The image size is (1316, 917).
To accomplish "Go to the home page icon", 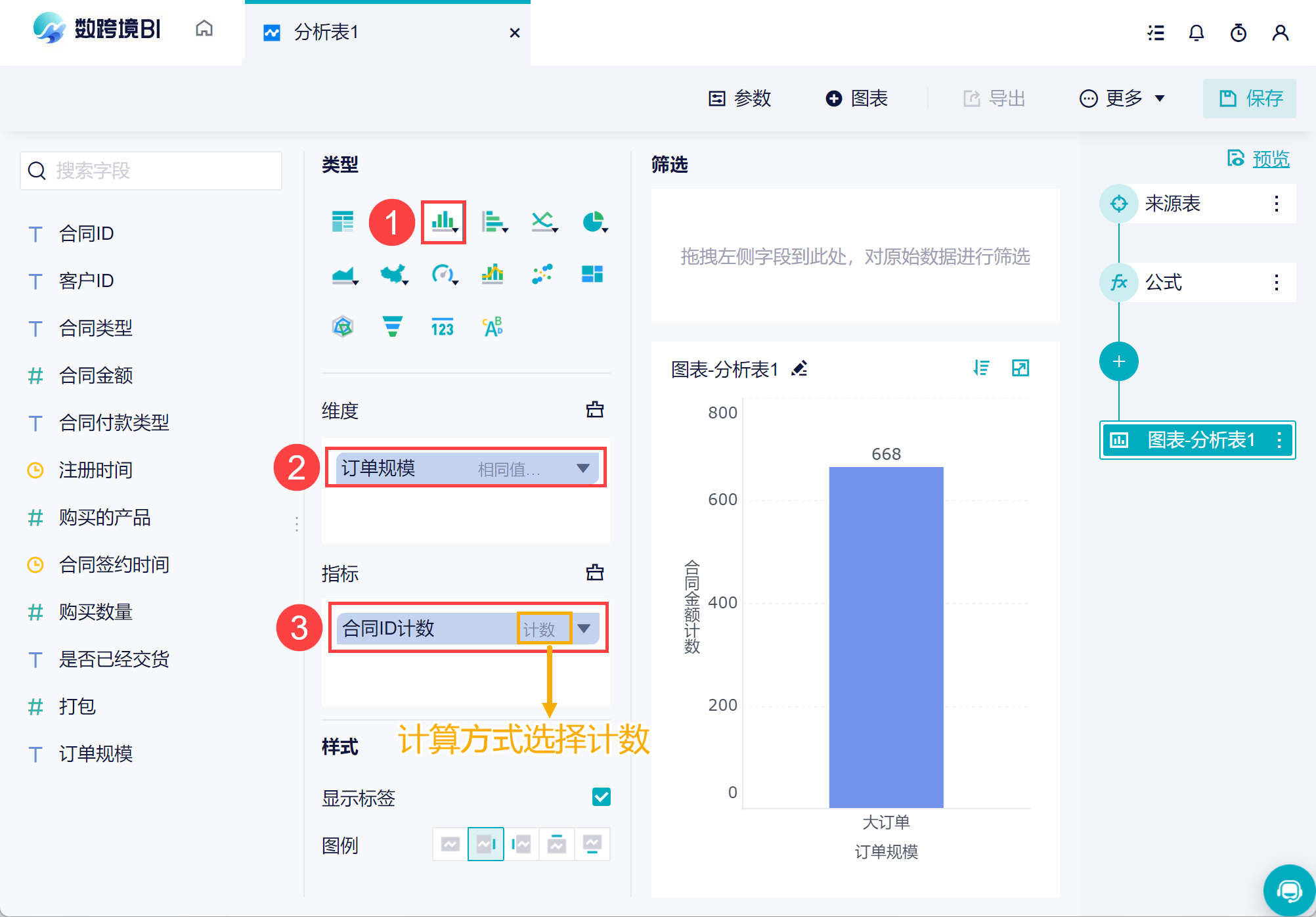I will [x=204, y=28].
